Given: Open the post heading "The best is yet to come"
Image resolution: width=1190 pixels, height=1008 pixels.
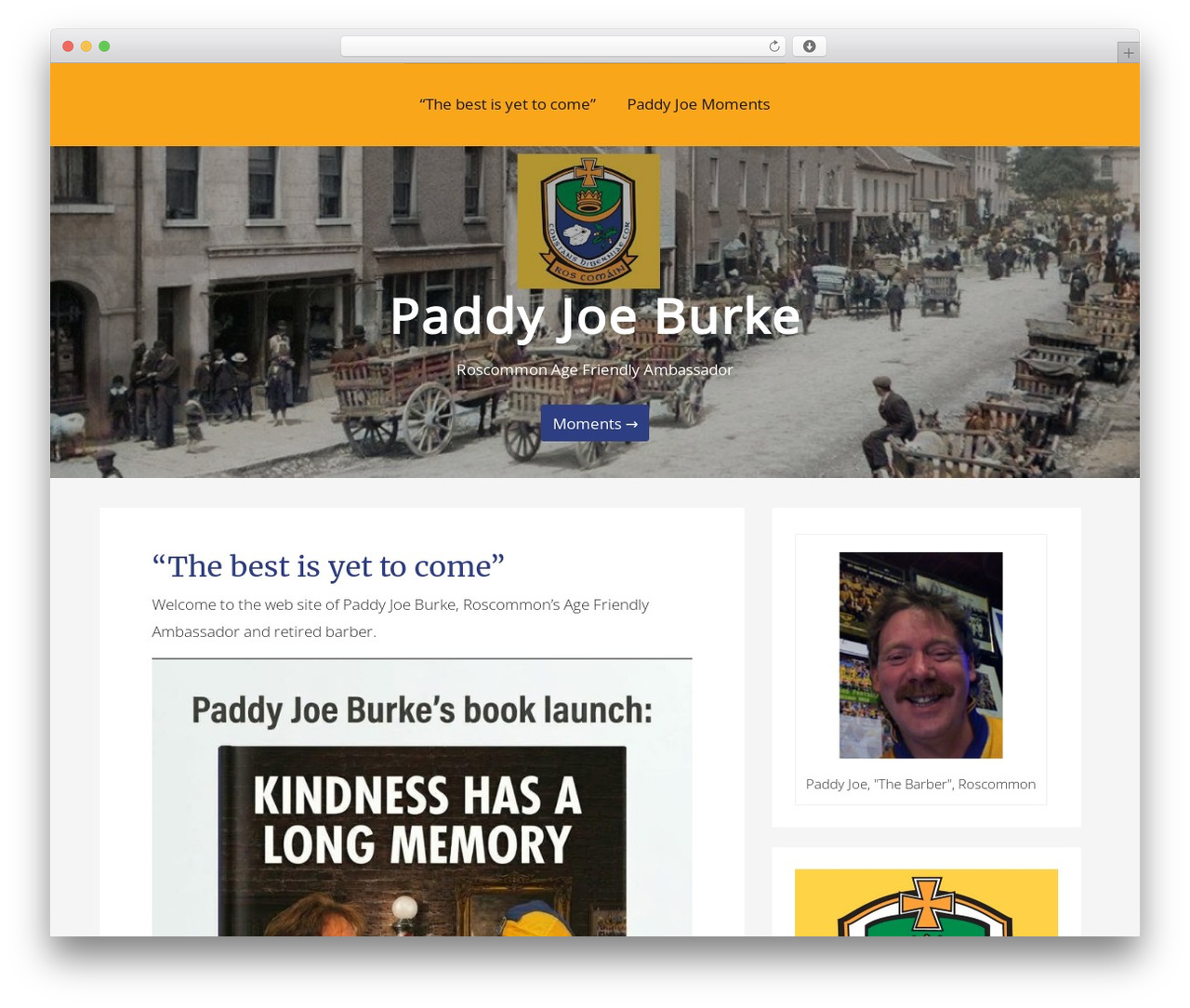Looking at the screenshot, I should click(328, 565).
